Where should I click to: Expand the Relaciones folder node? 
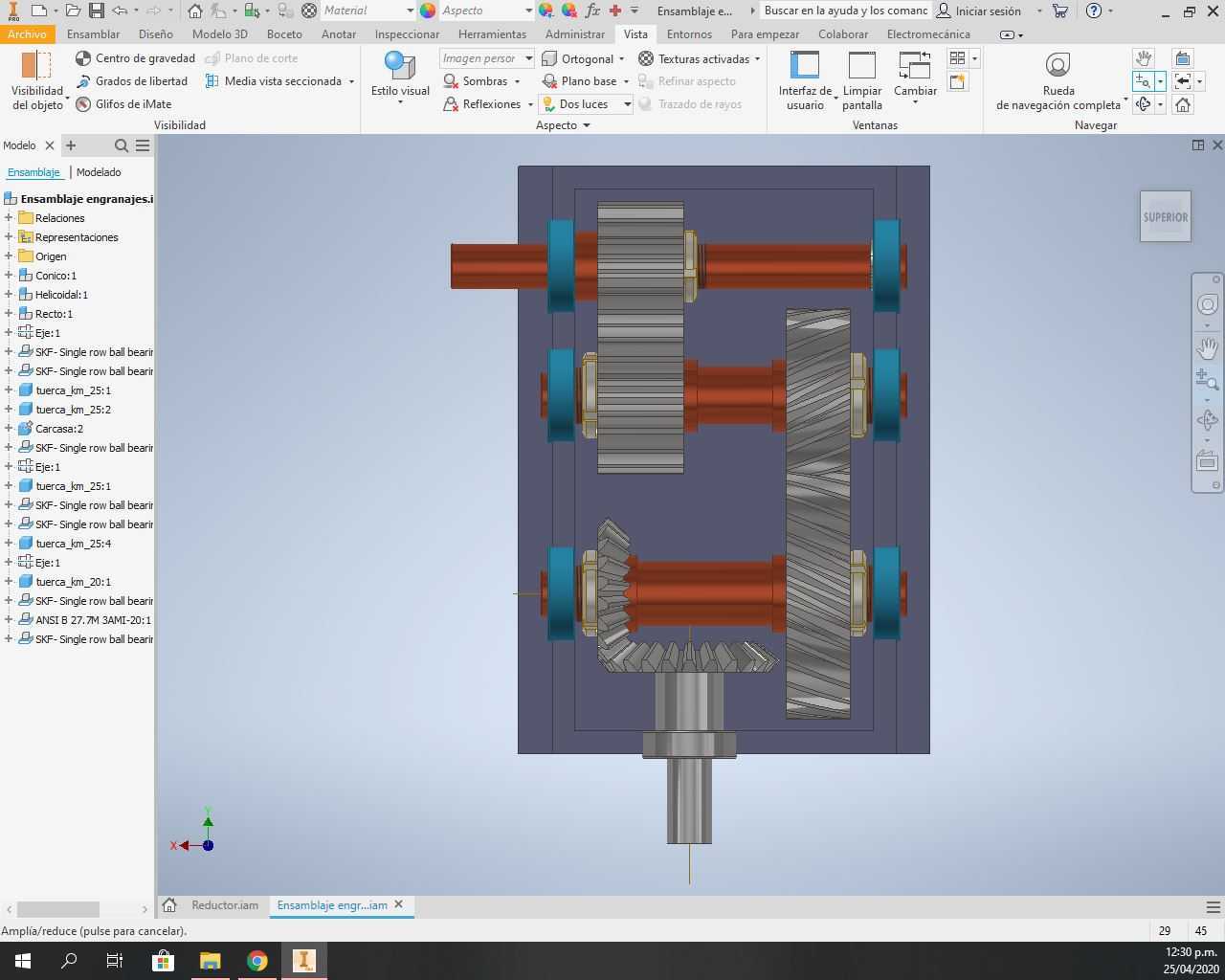(9, 218)
